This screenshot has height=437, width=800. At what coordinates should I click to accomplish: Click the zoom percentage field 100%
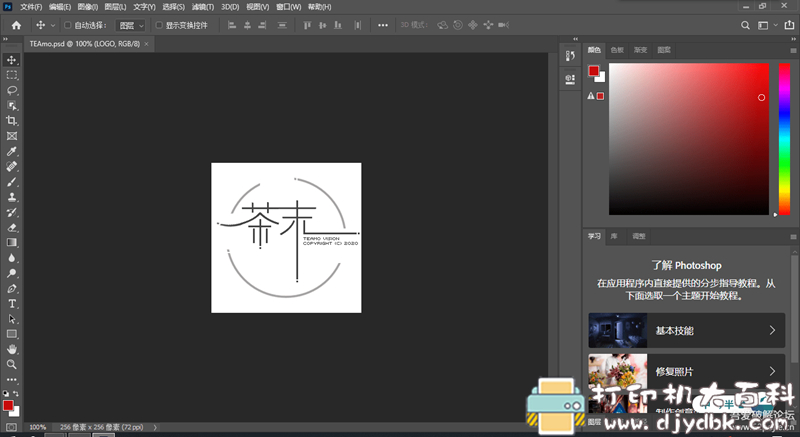coord(37,427)
